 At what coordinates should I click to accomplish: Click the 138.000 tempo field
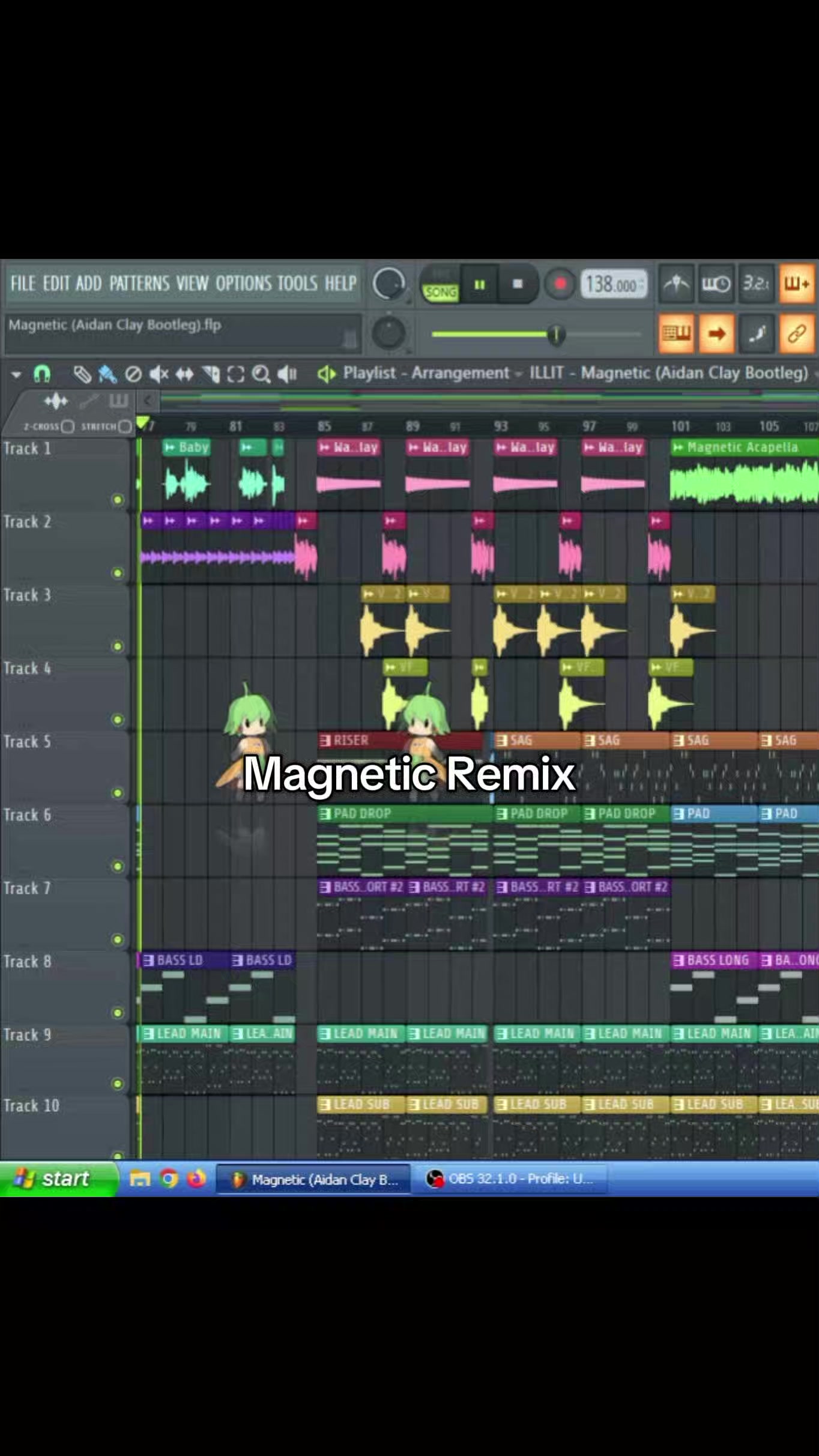coord(613,284)
